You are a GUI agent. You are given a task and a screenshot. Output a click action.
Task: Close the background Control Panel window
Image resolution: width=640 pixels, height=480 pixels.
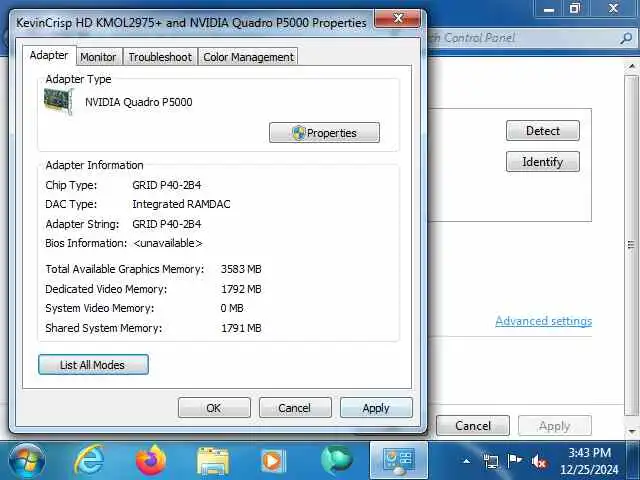pos(613,8)
